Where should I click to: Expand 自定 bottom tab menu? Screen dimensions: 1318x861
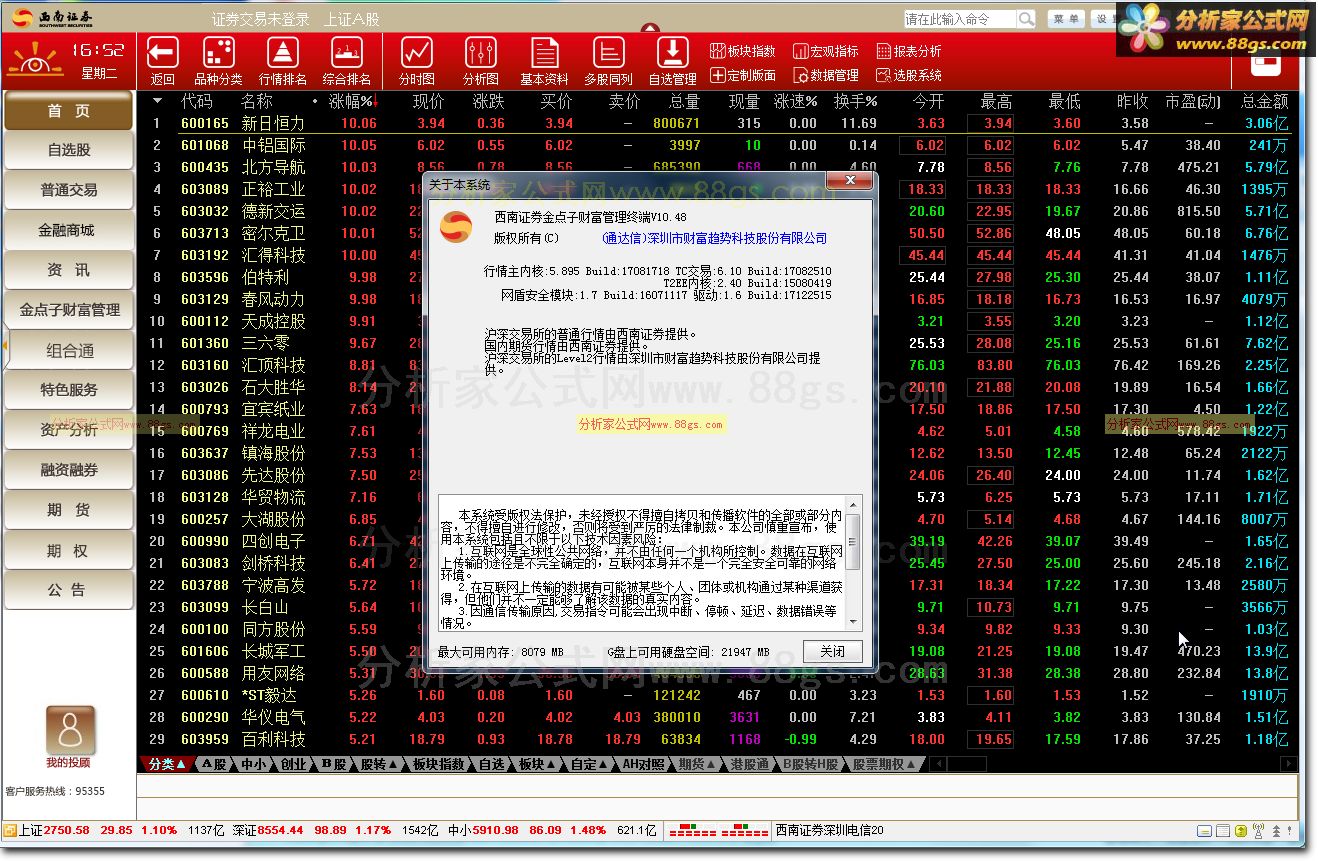click(590, 764)
